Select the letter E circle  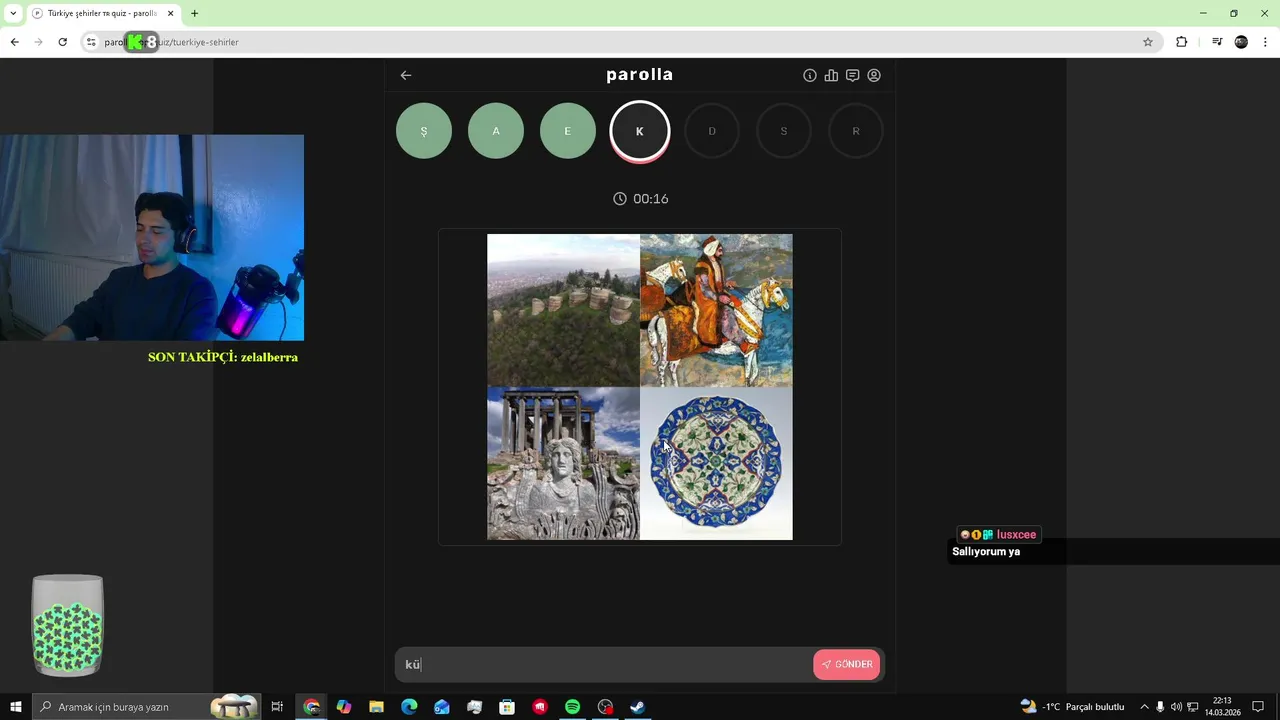point(568,131)
